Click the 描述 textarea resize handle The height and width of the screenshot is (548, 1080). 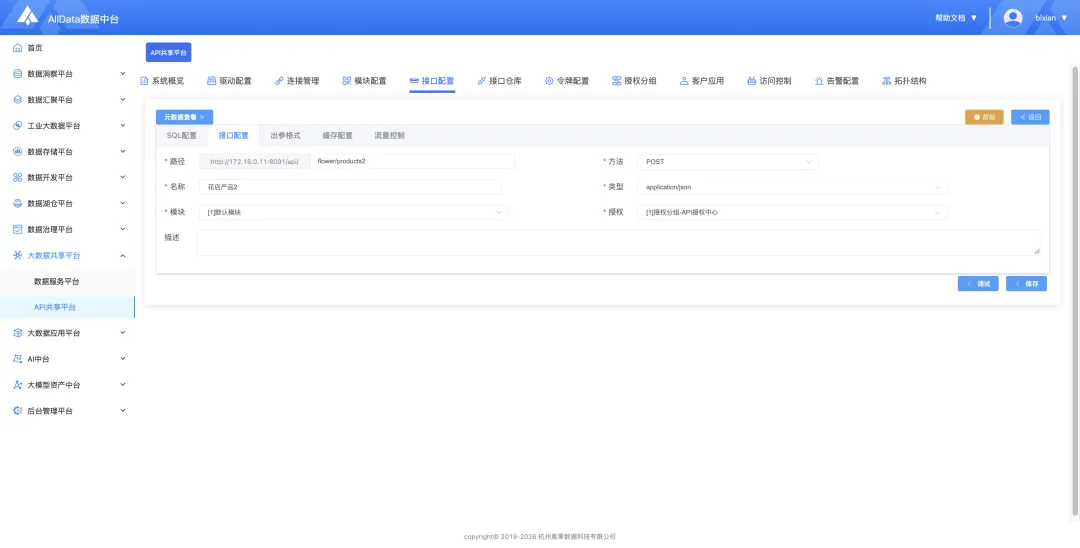(x=1037, y=251)
